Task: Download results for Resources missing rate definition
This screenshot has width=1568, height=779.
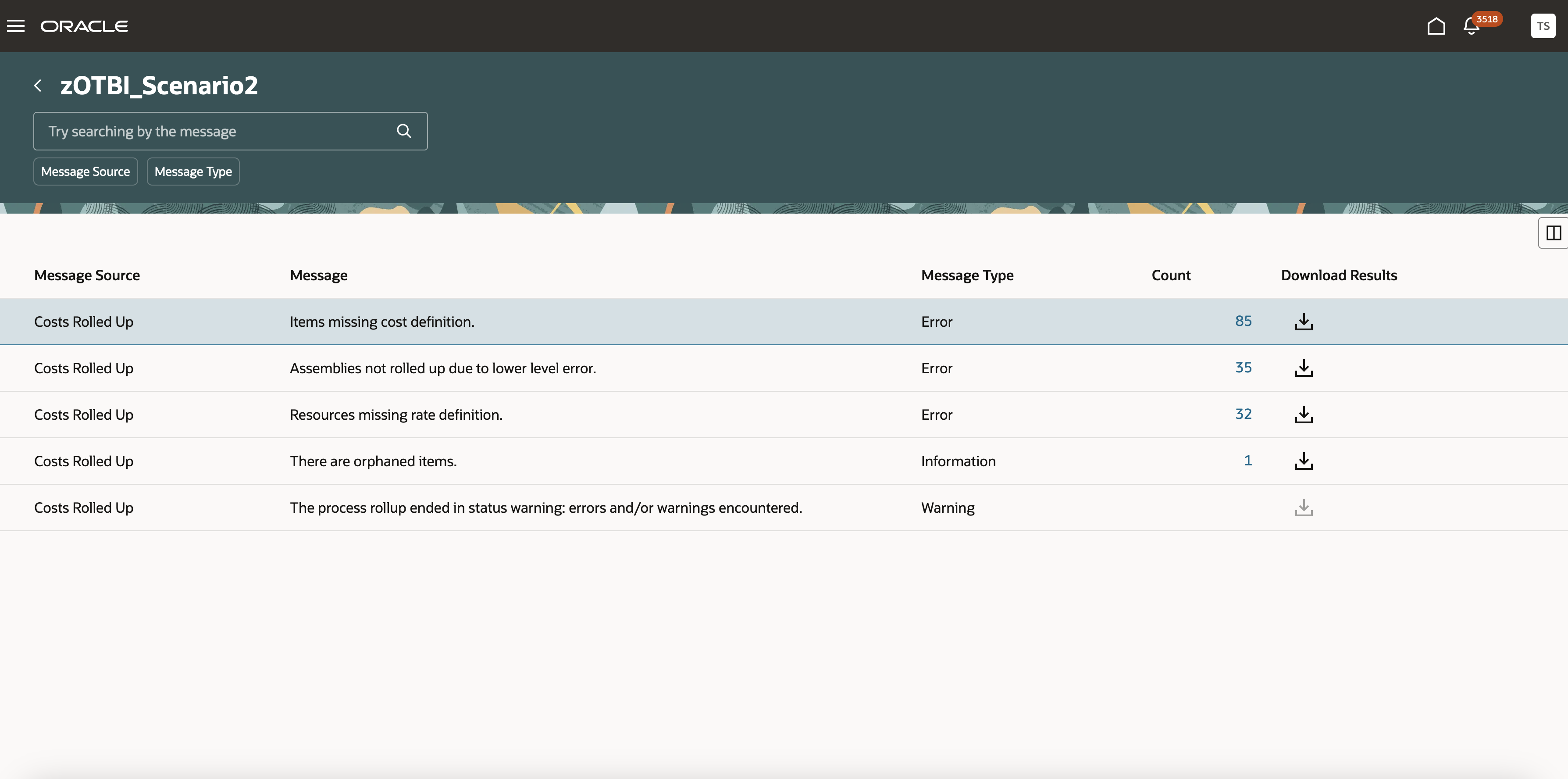Action: 1303,415
